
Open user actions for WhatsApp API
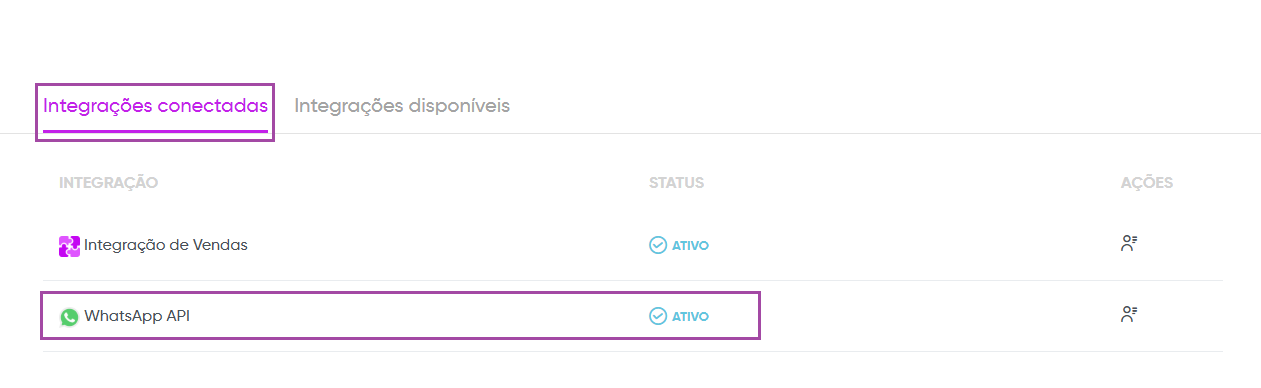click(x=1130, y=314)
